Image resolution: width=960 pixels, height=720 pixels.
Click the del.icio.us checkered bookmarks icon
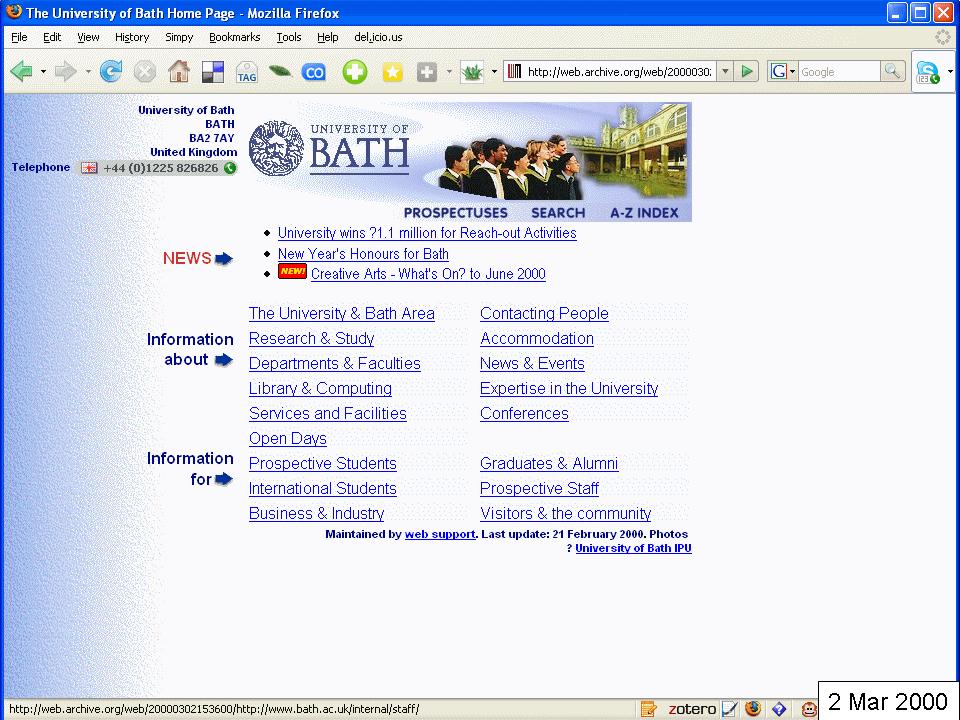pyautogui.click(x=212, y=72)
